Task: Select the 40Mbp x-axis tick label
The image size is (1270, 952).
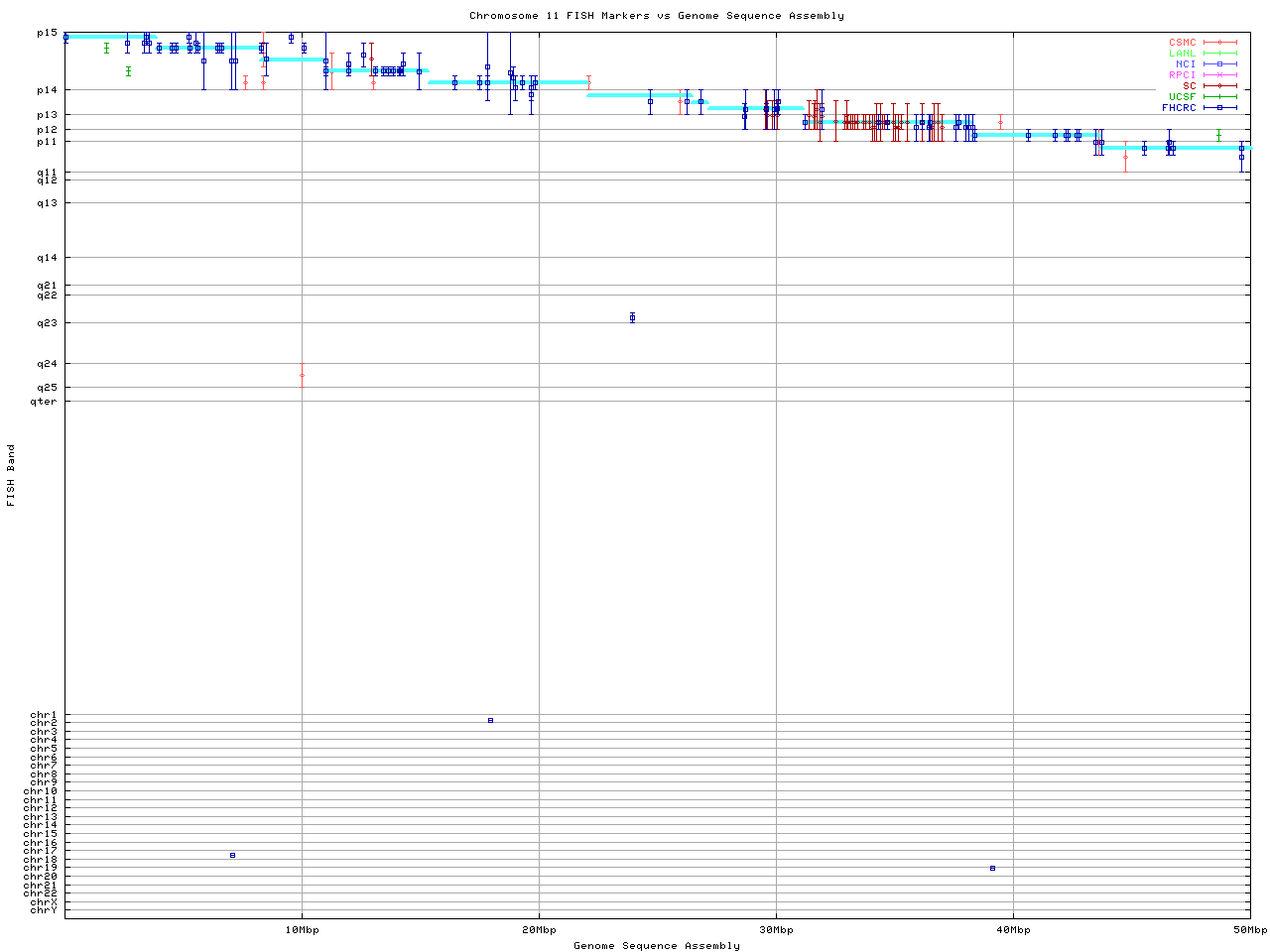Action: 1013,930
